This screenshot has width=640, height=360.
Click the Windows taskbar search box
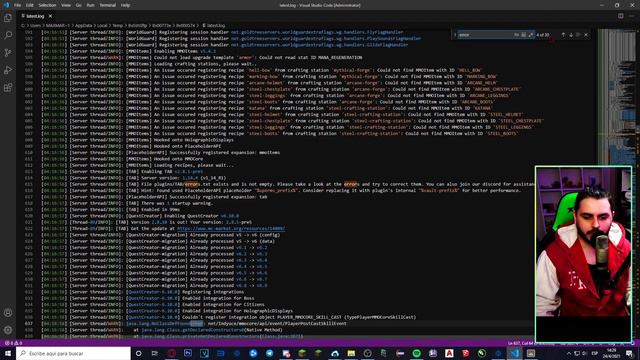[x=73, y=353]
